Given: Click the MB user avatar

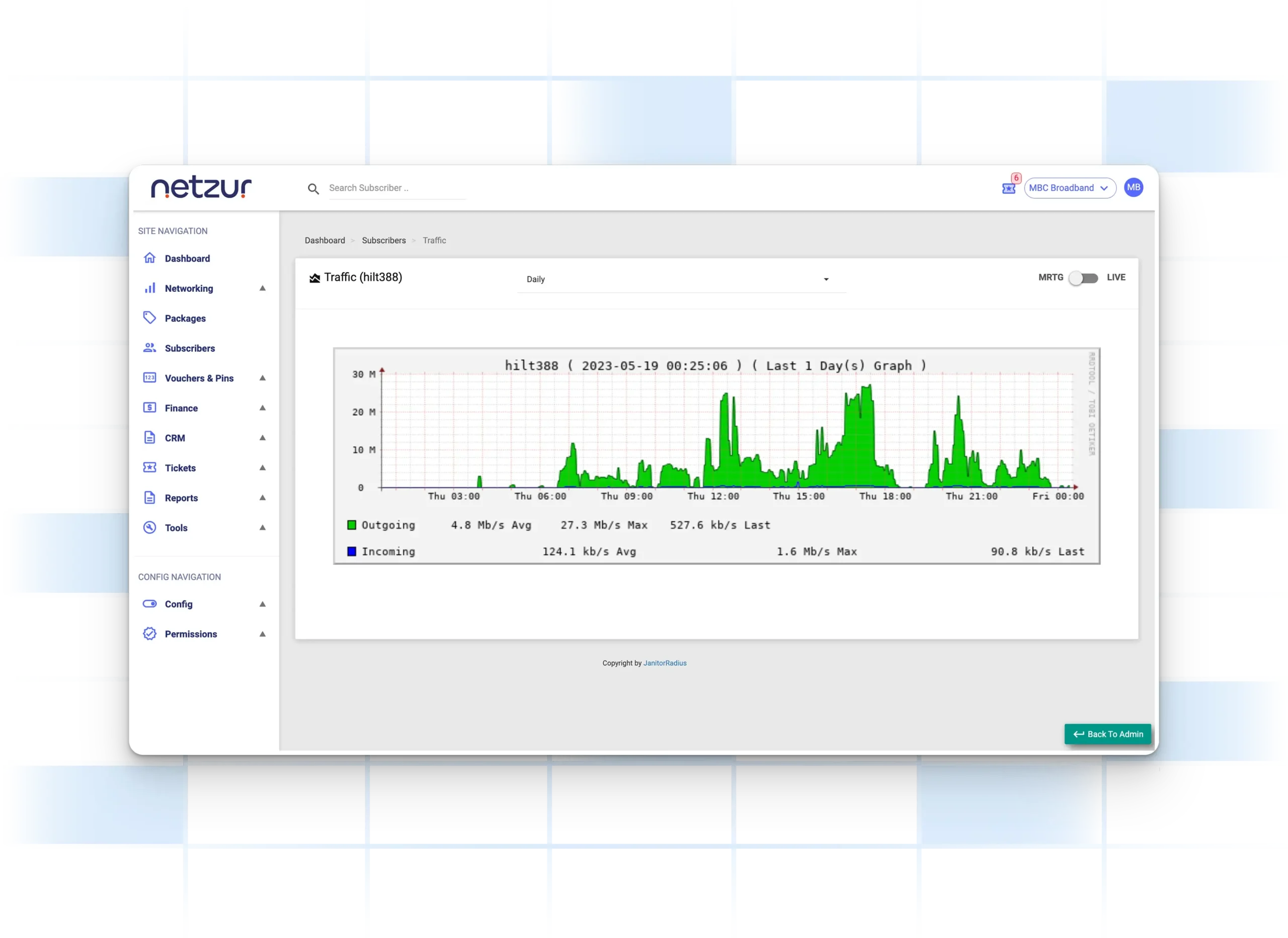Looking at the screenshot, I should [1133, 188].
